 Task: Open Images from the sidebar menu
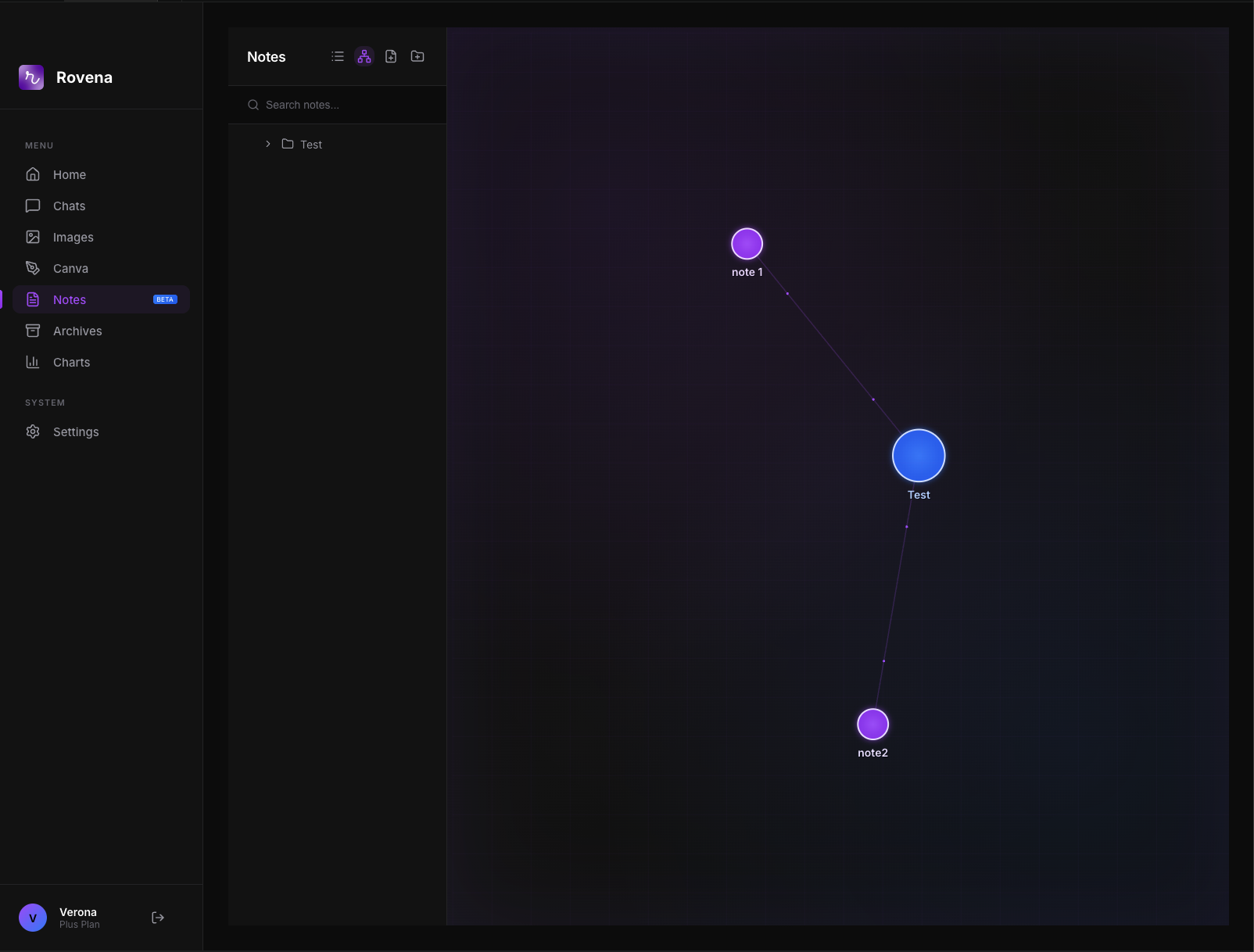(x=101, y=237)
